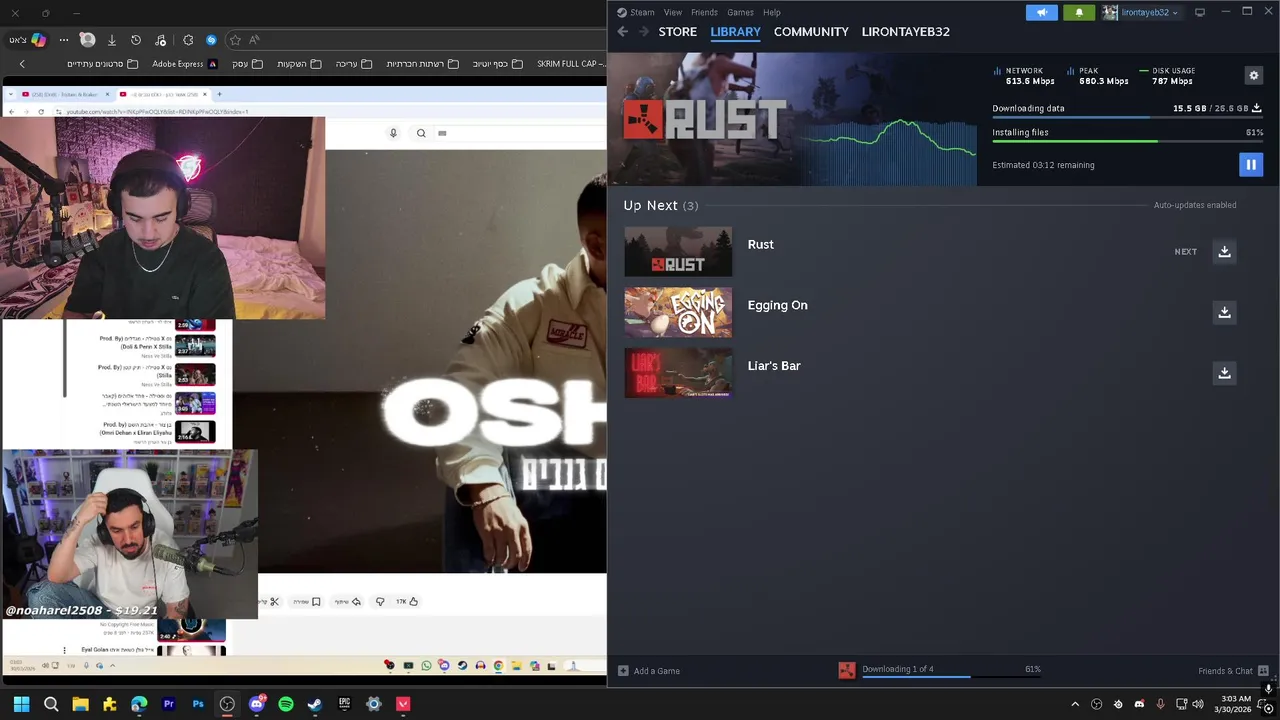
Task: Click the Downloading 1 of 4 status
Action: pyautogui.click(x=898, y=669)
